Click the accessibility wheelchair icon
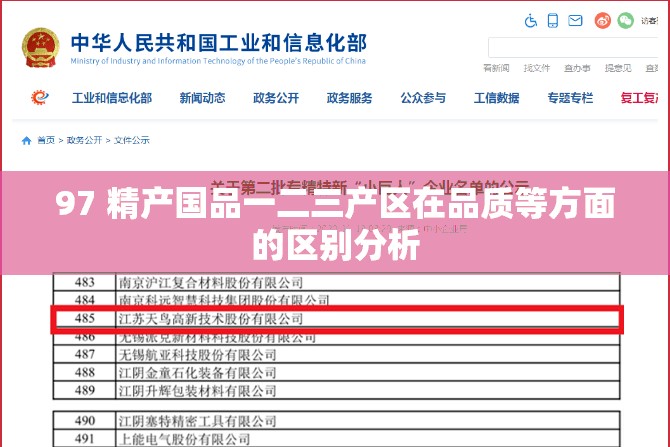Image resolution: width=670 pixels, height=447 pixels. tap(531, 21)
